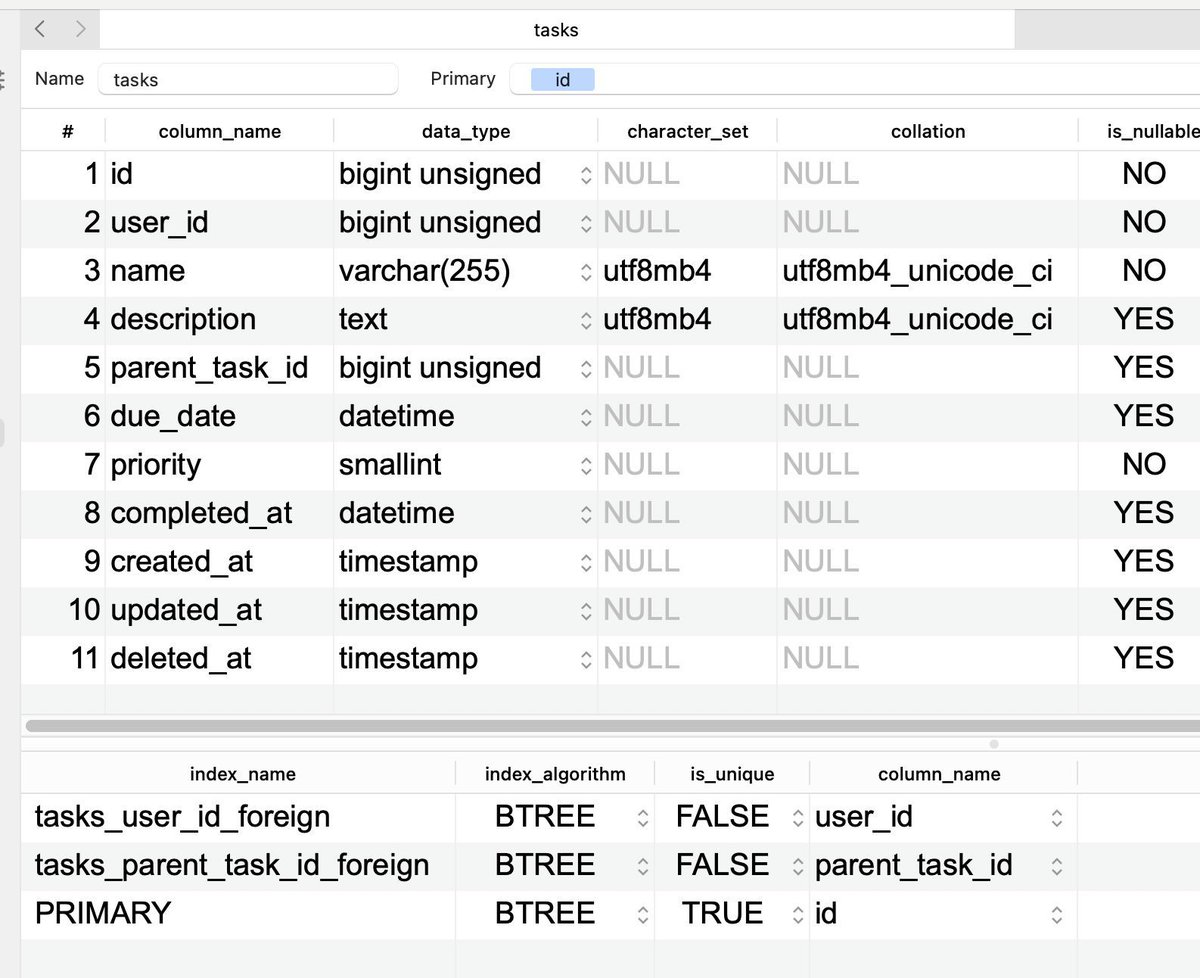Sort by data_type header
The height and width of the screenshot is (978, 1200).
click(466, 131)
